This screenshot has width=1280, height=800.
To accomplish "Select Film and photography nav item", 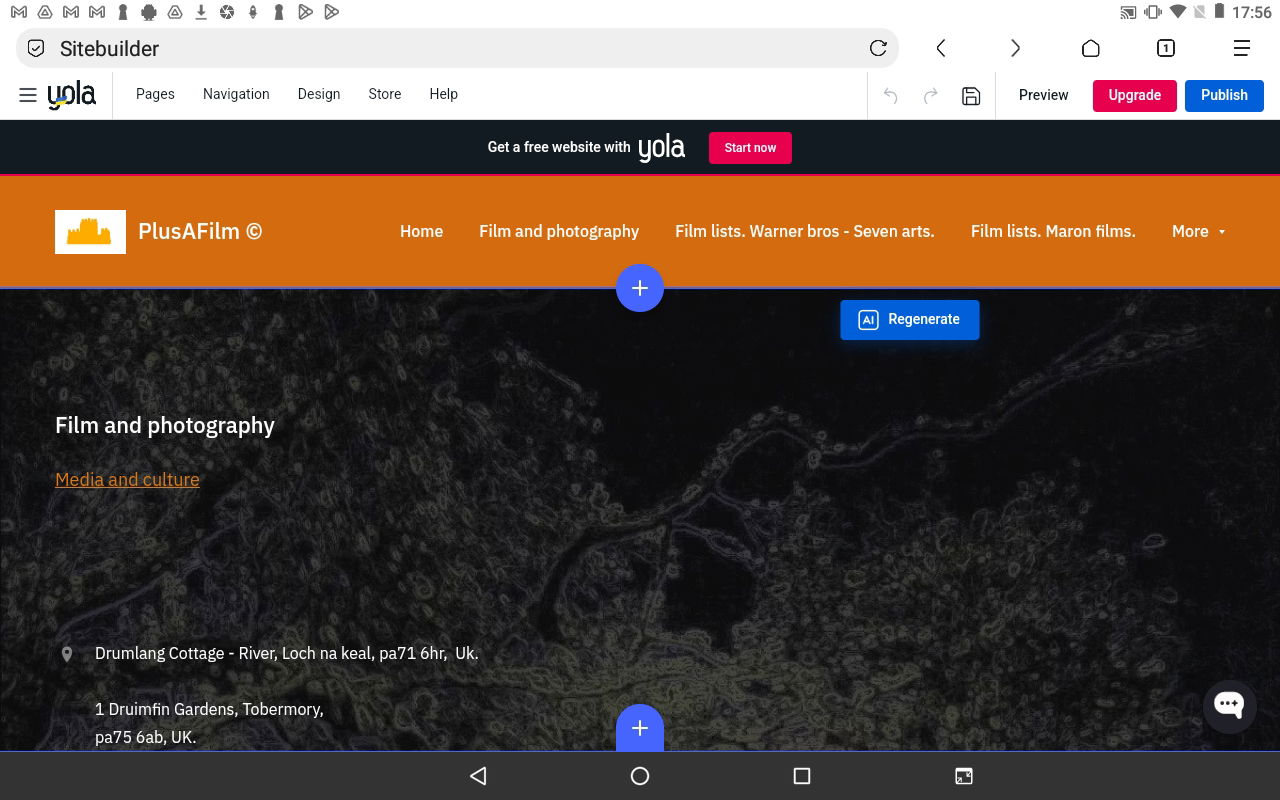I will 559,231.
